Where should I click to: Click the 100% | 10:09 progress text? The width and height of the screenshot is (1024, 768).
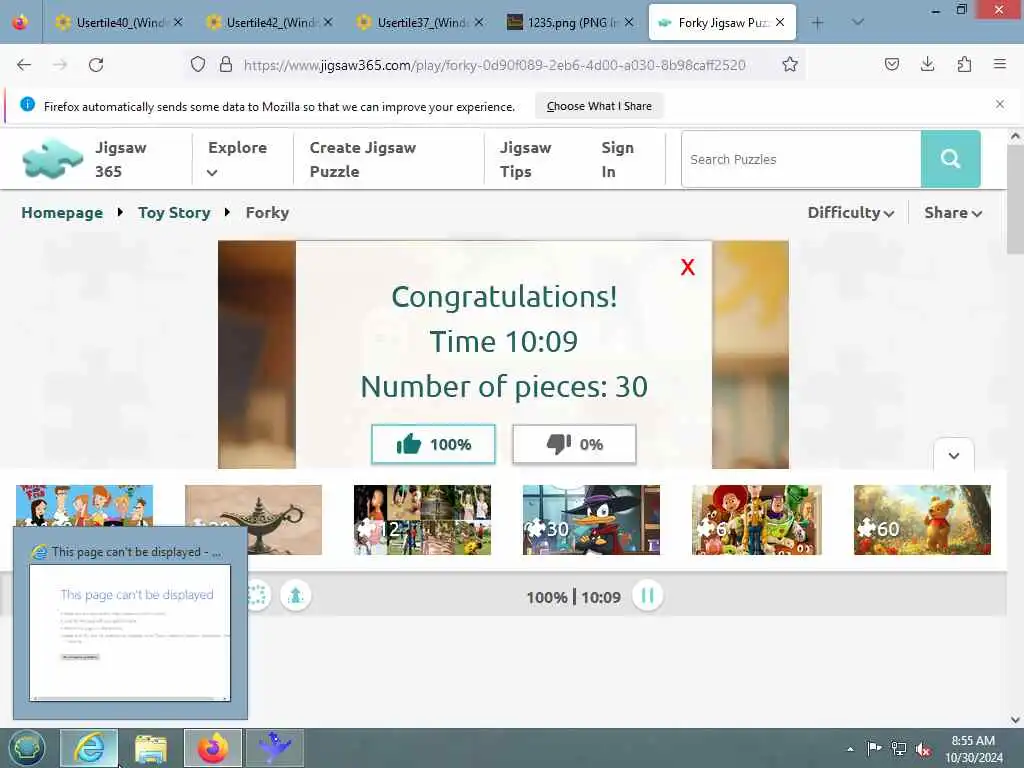click(573, 597)
